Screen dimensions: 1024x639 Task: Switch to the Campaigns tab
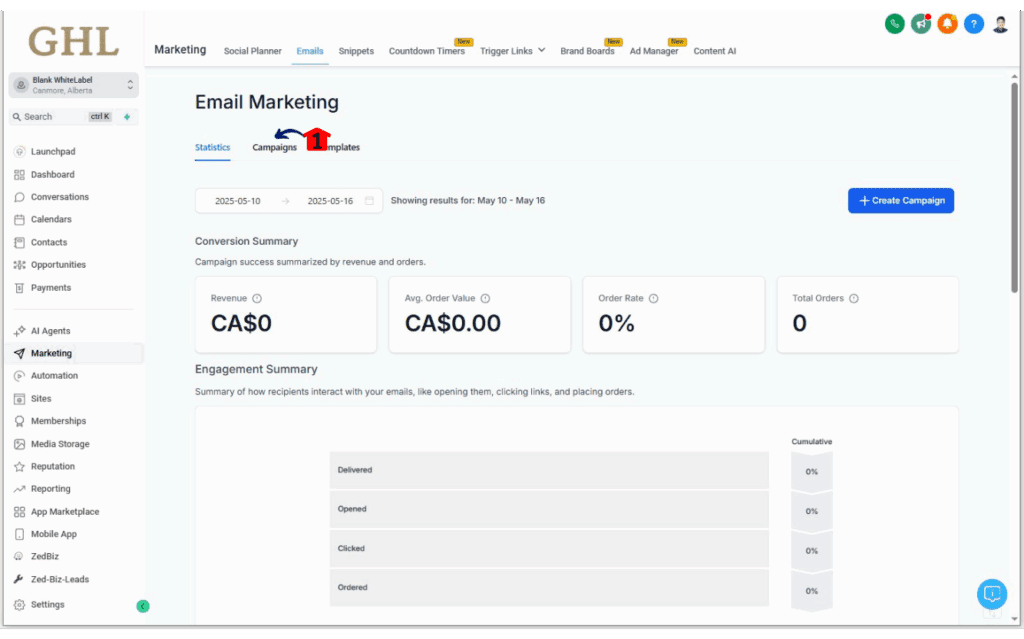275,146
